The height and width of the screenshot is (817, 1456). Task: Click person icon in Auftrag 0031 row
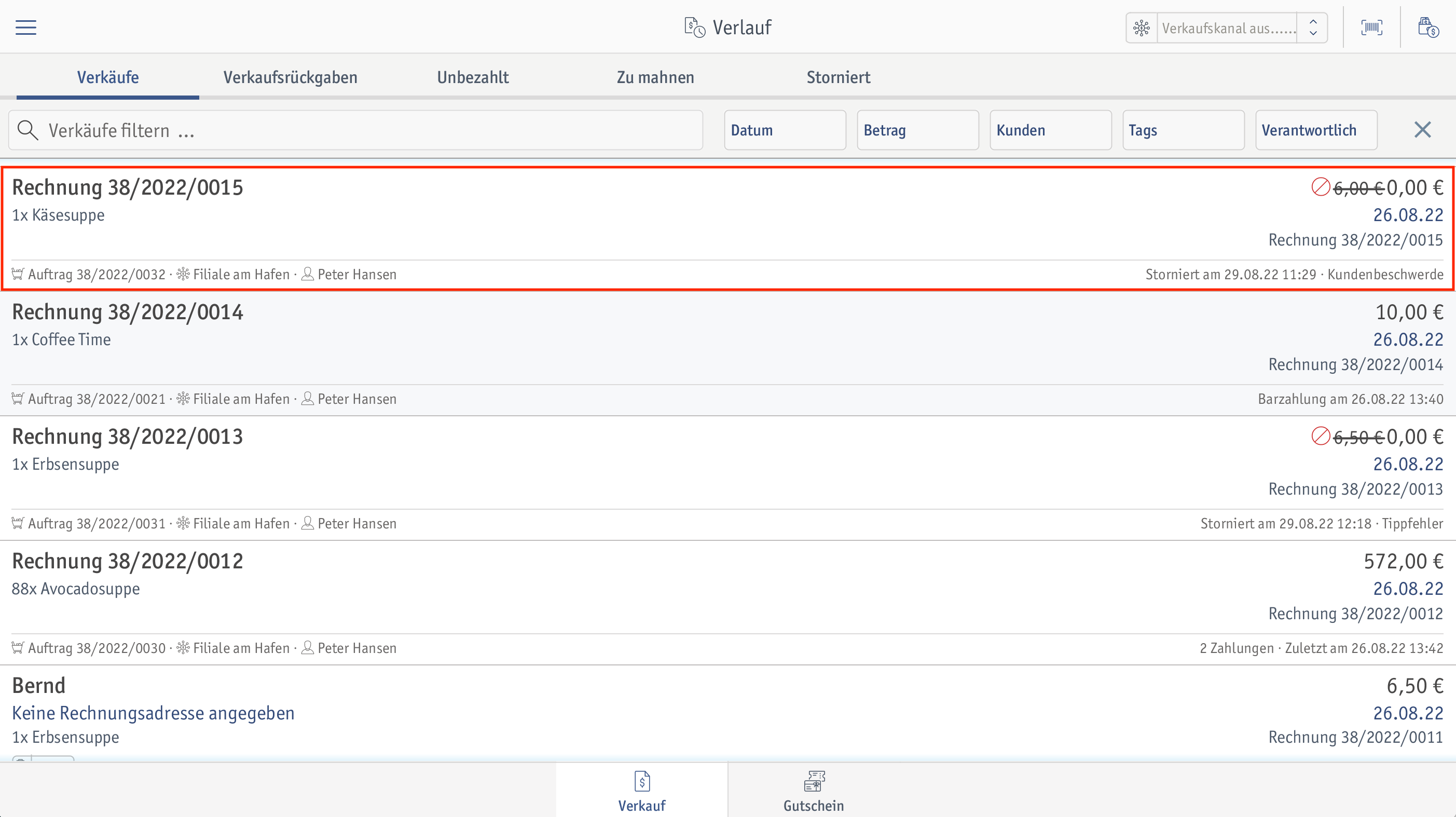308,523
